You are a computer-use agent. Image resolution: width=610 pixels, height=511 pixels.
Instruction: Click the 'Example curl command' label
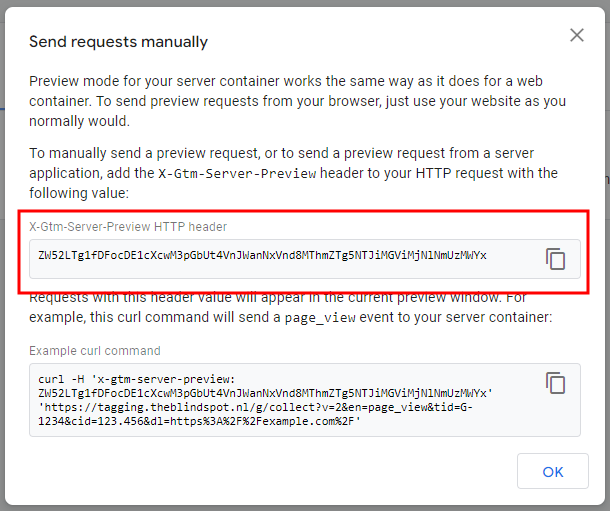[94, 351]
